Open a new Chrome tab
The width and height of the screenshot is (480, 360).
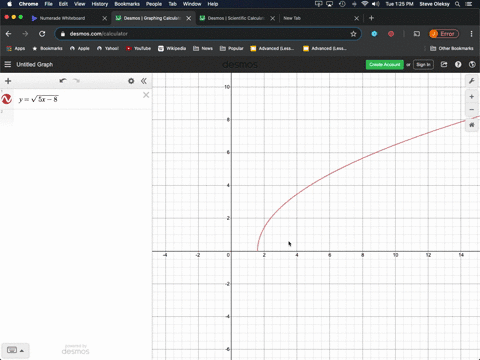pos(371,18)
